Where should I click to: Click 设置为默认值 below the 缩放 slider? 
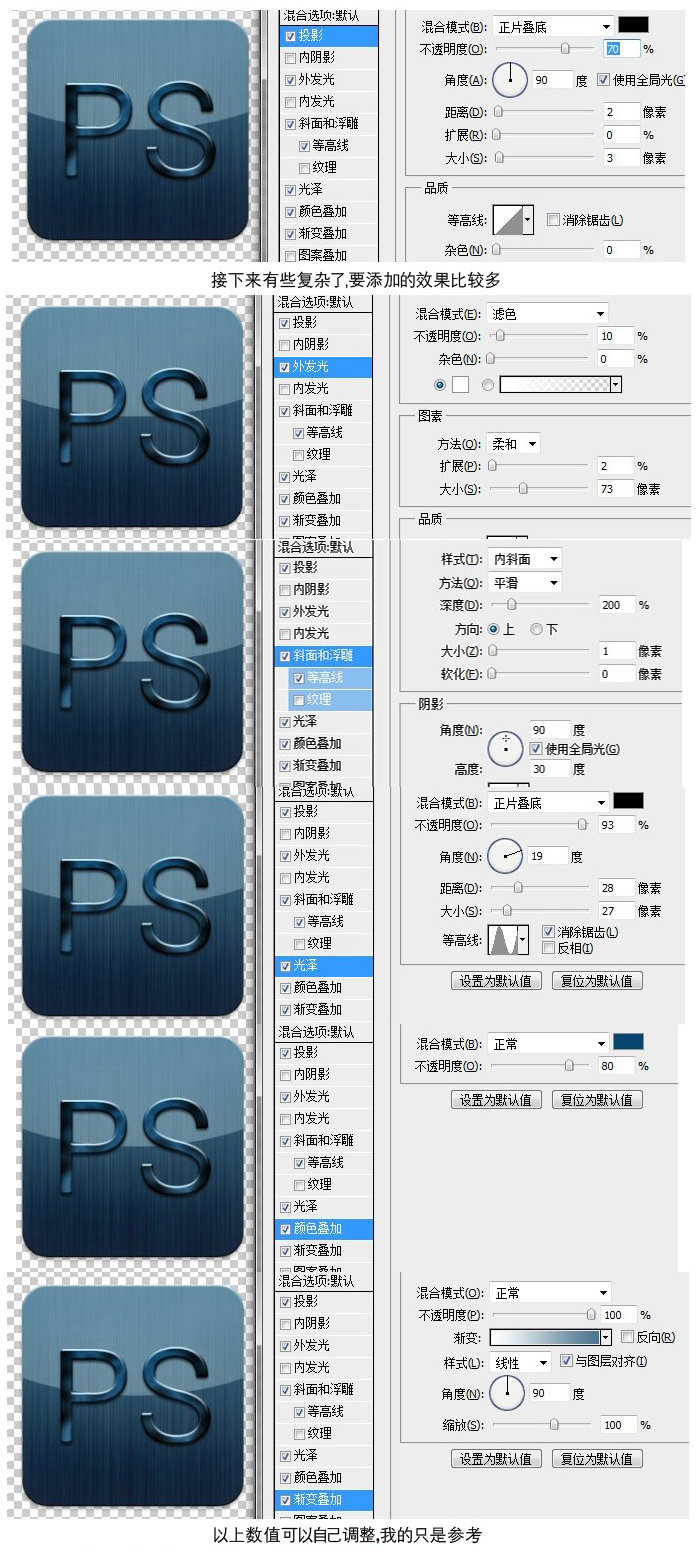click(497, 1458)
